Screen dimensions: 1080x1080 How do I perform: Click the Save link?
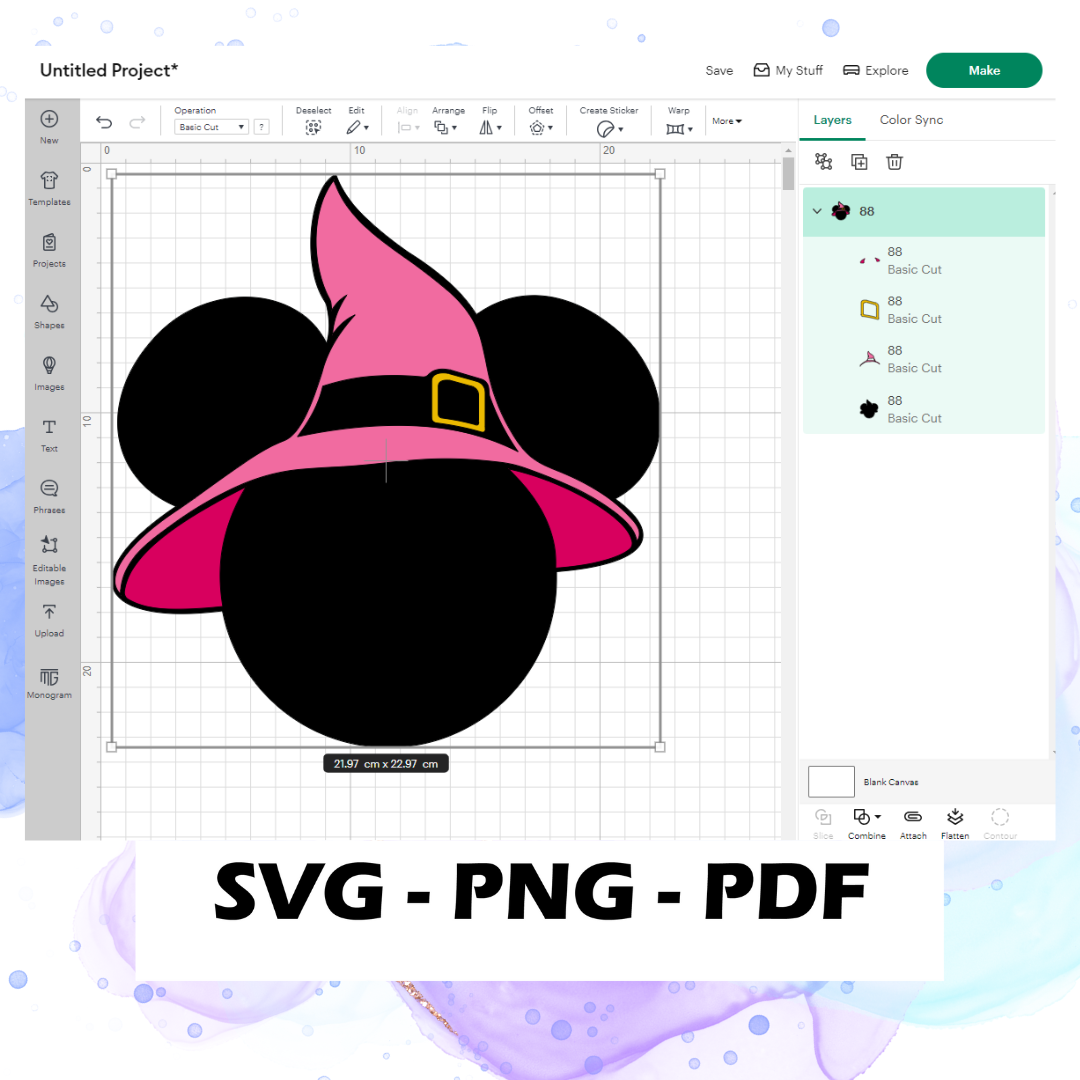(x=719, y=70)
